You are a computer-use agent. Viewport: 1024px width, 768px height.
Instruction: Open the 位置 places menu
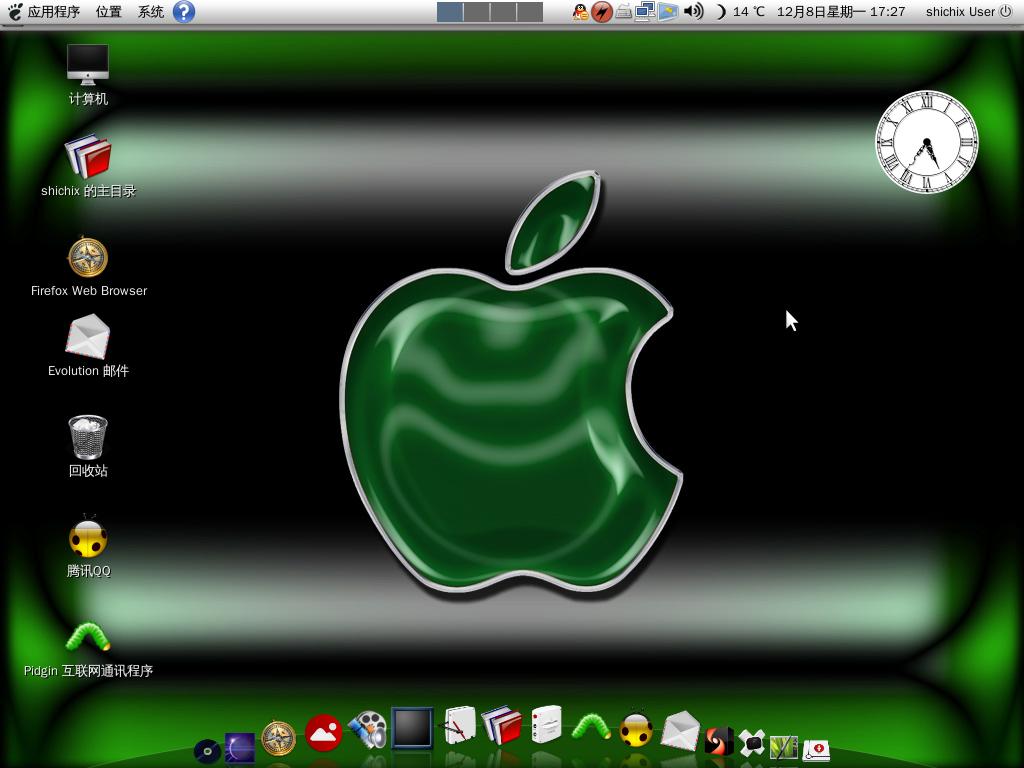pos(108,12)
